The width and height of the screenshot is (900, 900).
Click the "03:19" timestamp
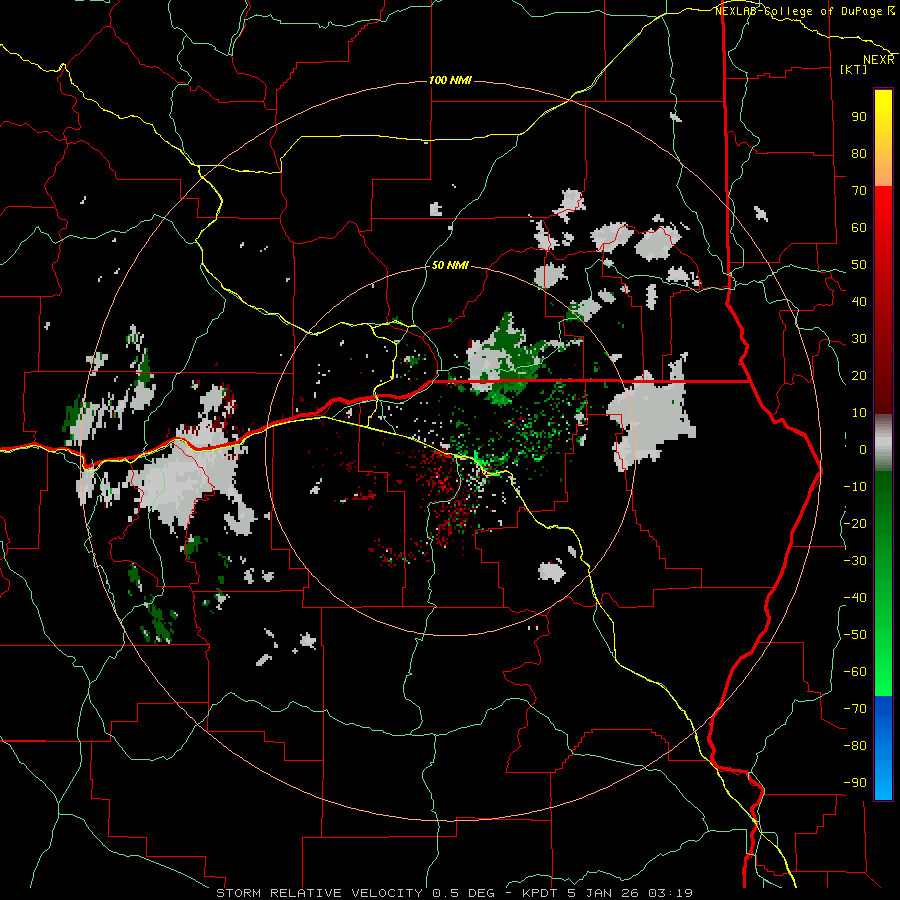coord(672,893)
